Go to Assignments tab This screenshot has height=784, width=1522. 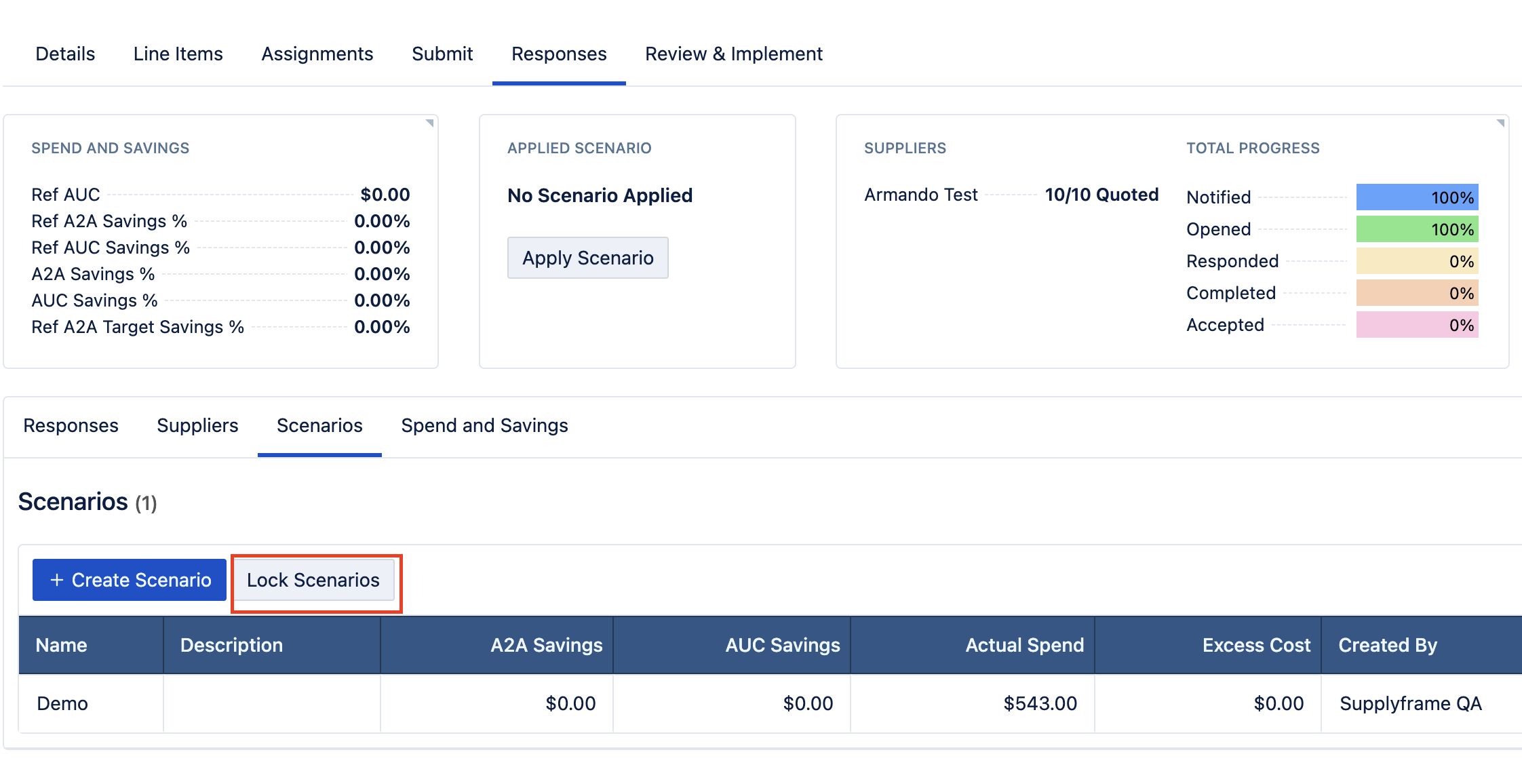317,54
